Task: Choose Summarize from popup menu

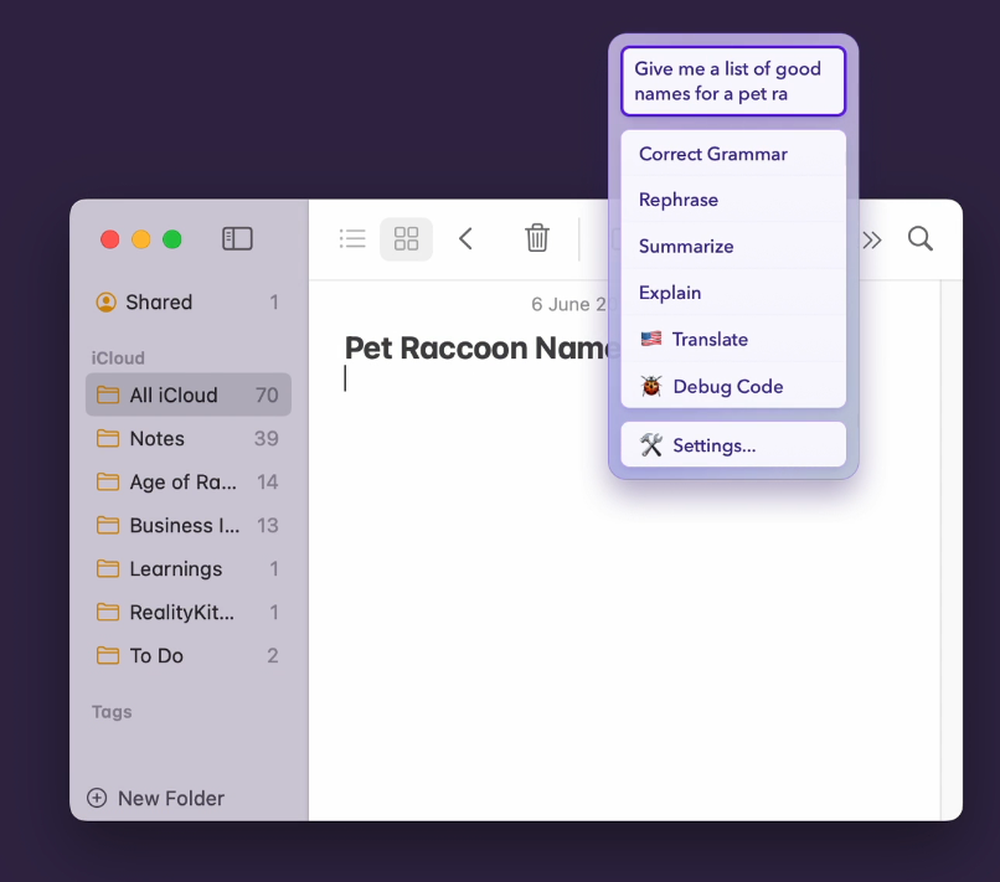Action: click(x=733, y=246)
